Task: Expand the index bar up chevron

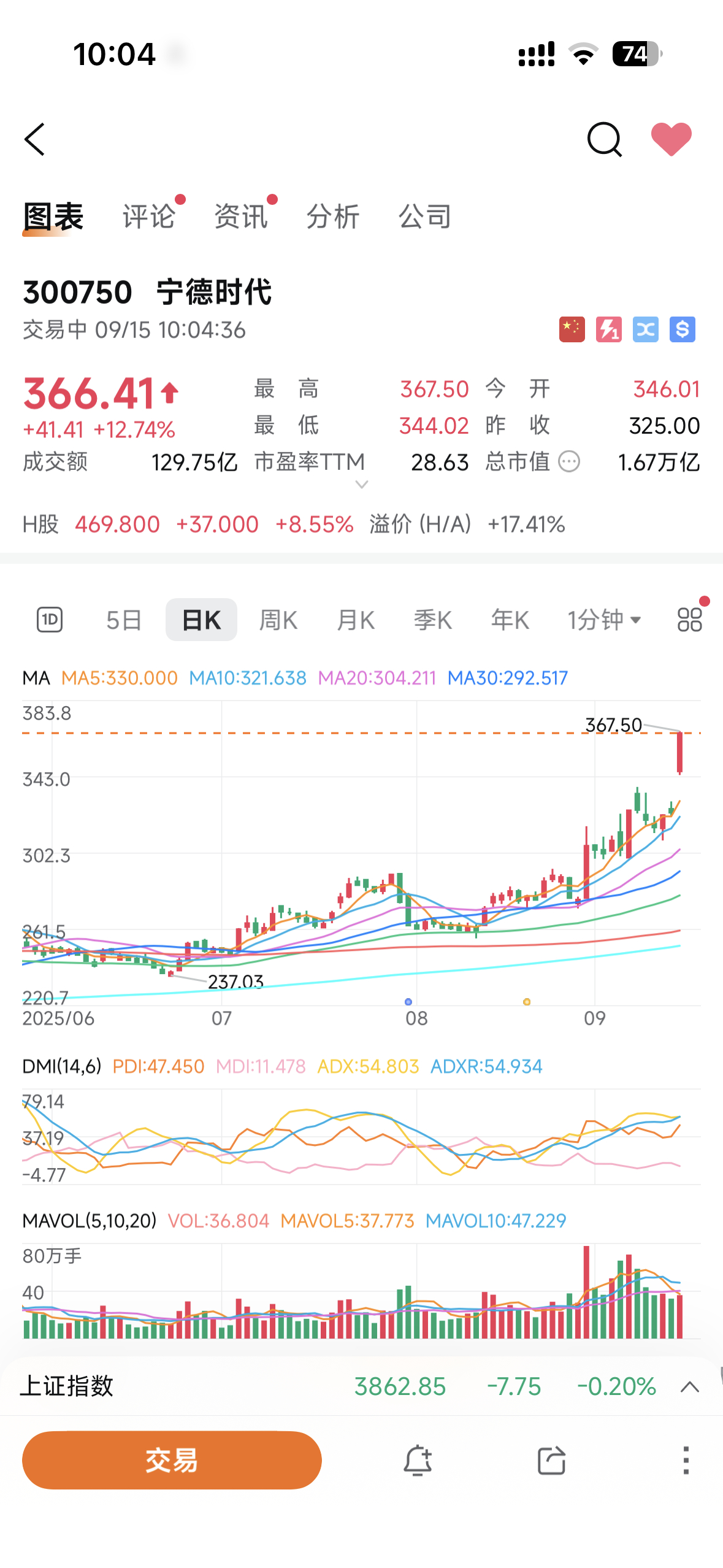Action: point(690,1387)
